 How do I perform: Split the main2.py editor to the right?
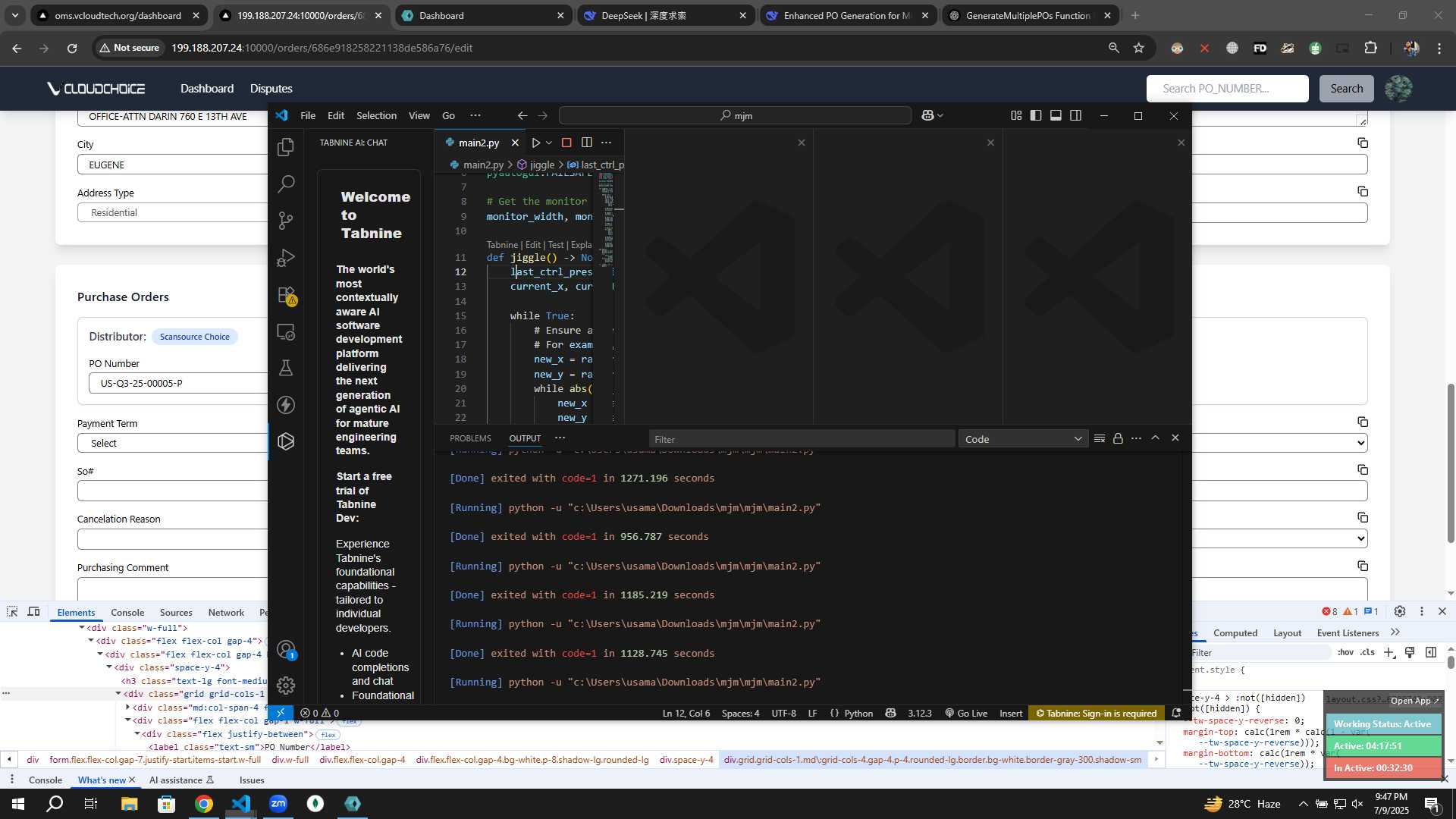coord(587,143)
